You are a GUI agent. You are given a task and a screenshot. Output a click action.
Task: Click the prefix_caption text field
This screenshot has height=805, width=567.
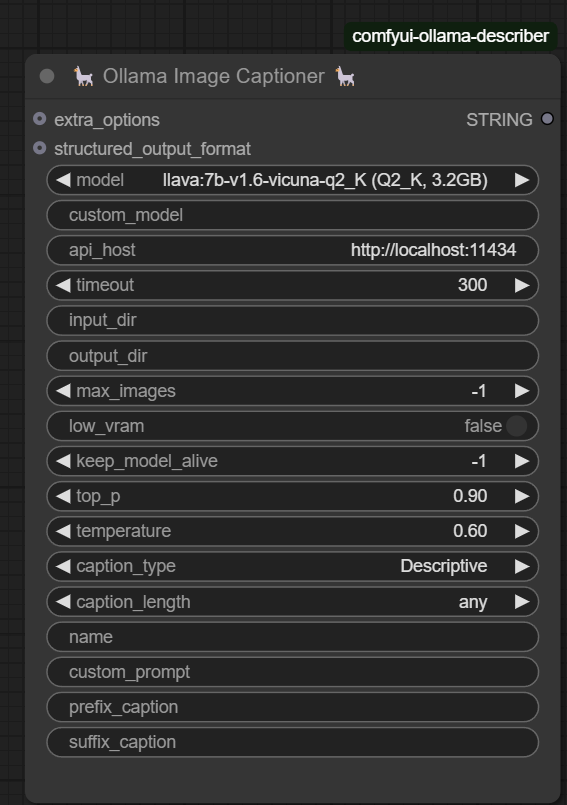(293, 707)
